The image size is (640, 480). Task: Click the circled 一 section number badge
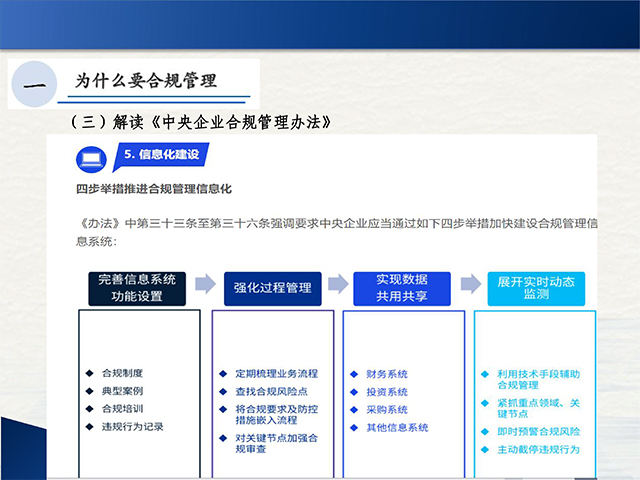[x=34, y=84]
